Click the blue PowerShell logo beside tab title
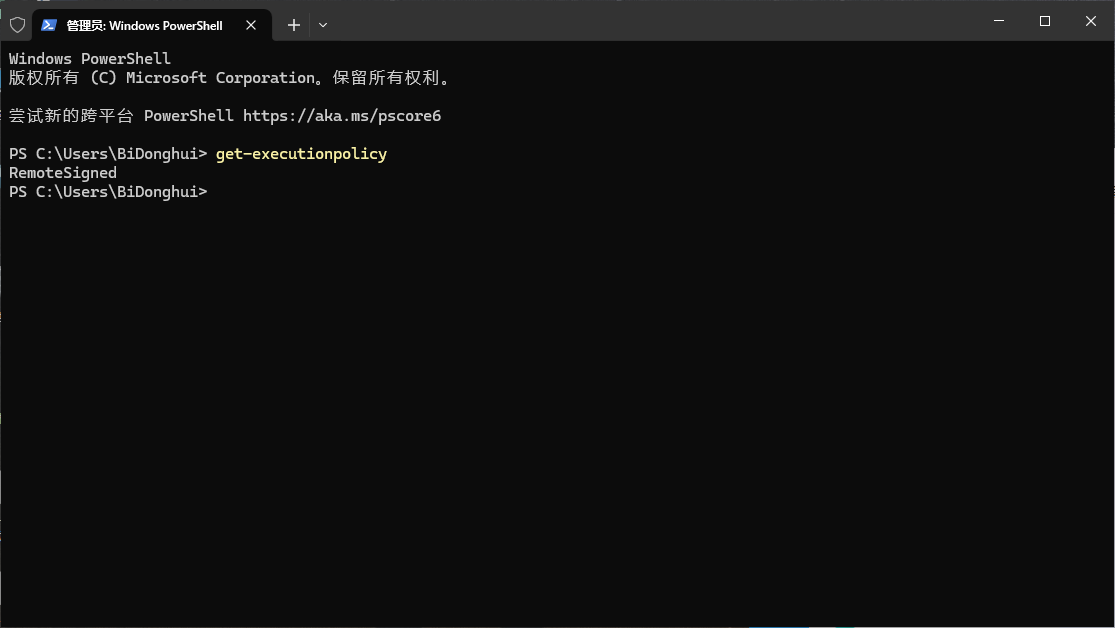 [x=50, y=25]
